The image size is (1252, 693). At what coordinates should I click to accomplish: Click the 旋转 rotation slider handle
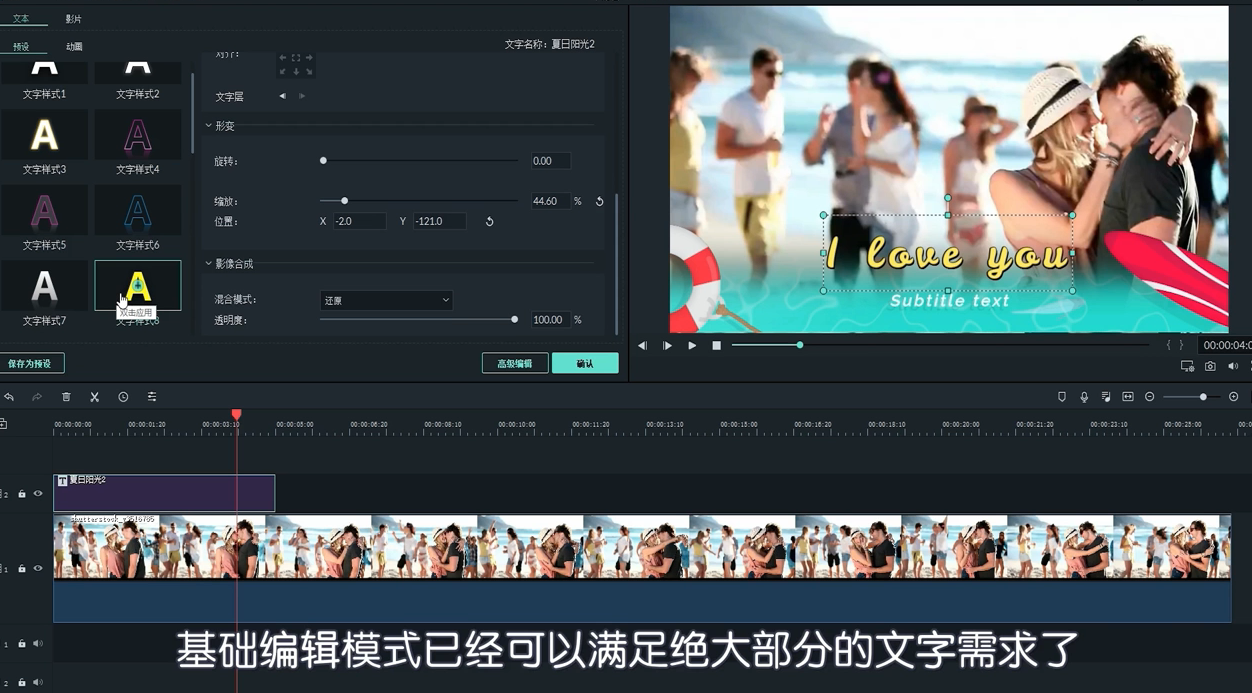tap(323, 160)
